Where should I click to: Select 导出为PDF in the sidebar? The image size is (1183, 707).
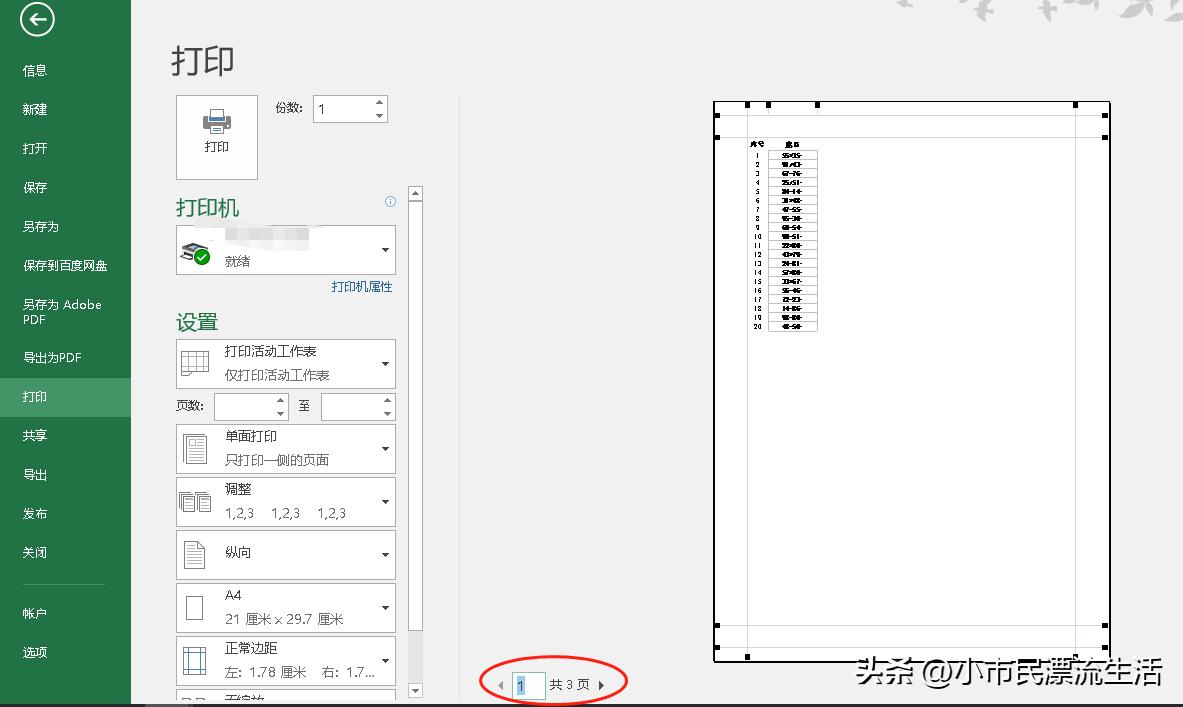50,357
